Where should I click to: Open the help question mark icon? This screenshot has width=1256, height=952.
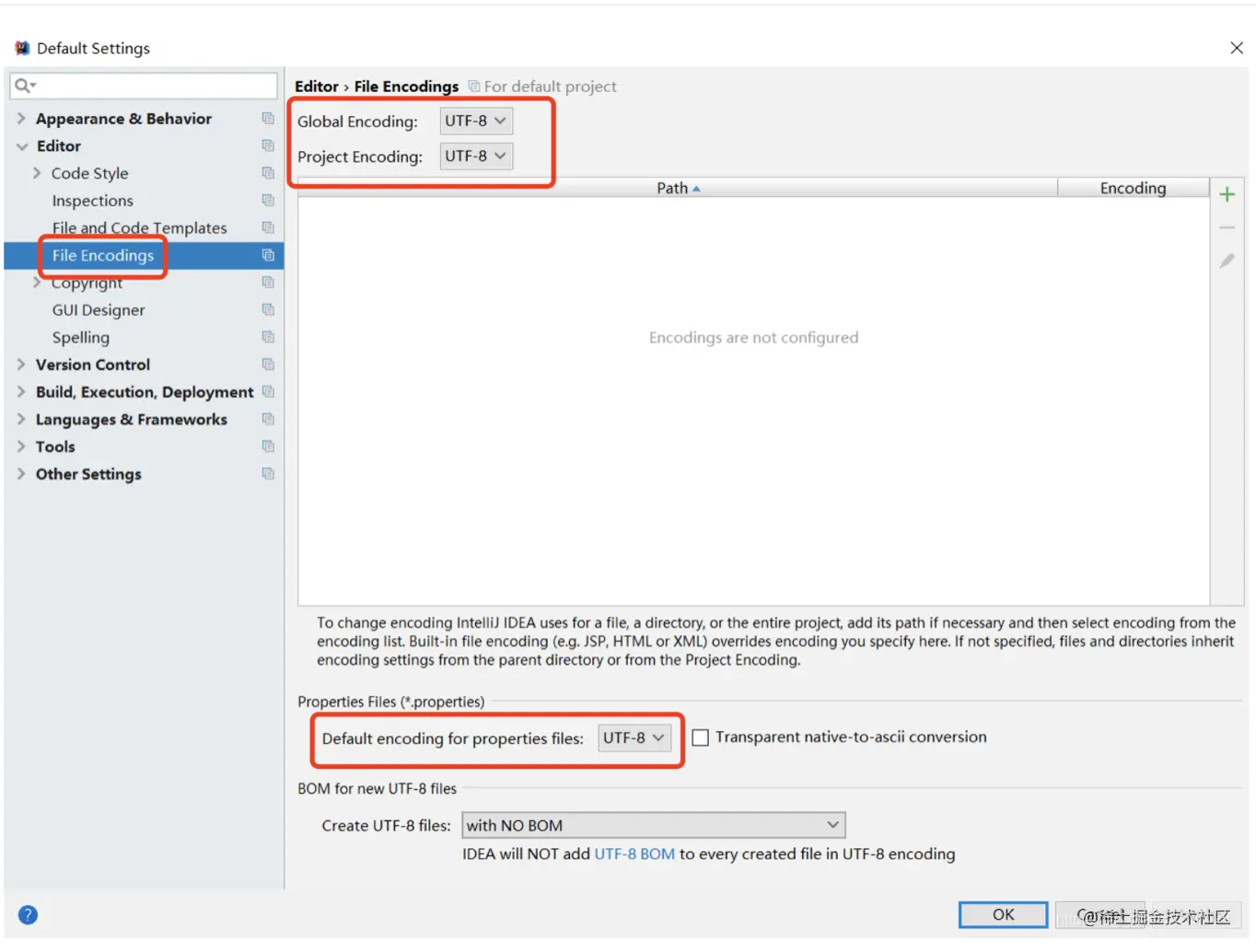pos(28,914)
